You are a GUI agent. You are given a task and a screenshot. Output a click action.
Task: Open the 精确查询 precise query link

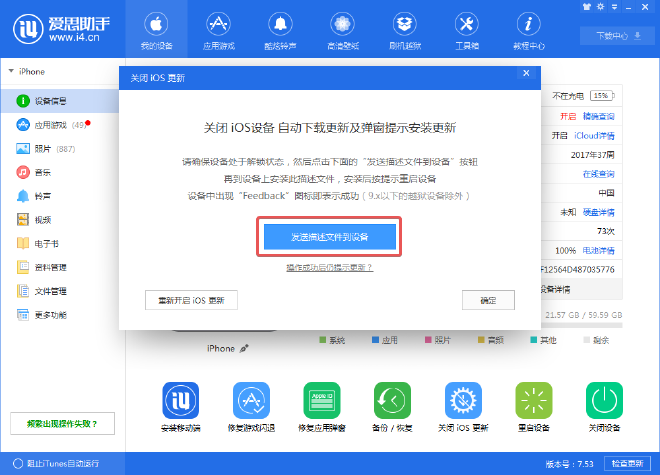[x=599, y=116]
